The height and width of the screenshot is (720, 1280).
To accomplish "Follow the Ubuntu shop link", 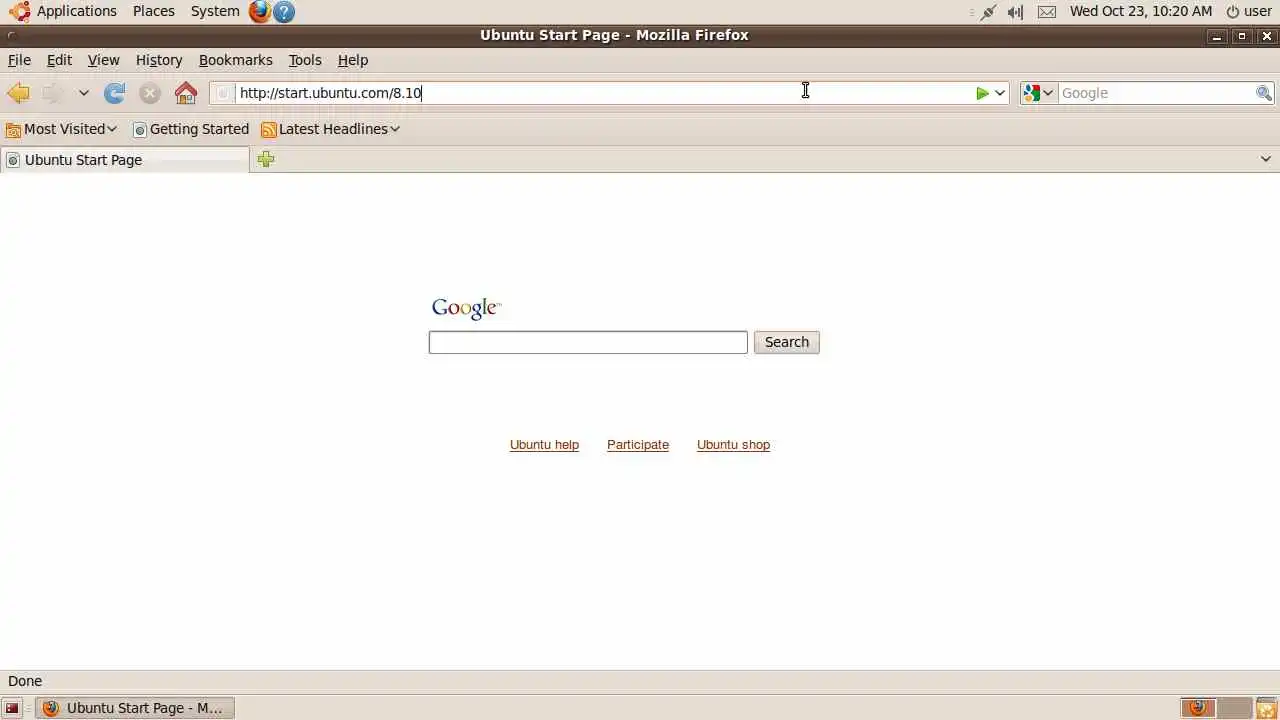I will click(733, 445).
